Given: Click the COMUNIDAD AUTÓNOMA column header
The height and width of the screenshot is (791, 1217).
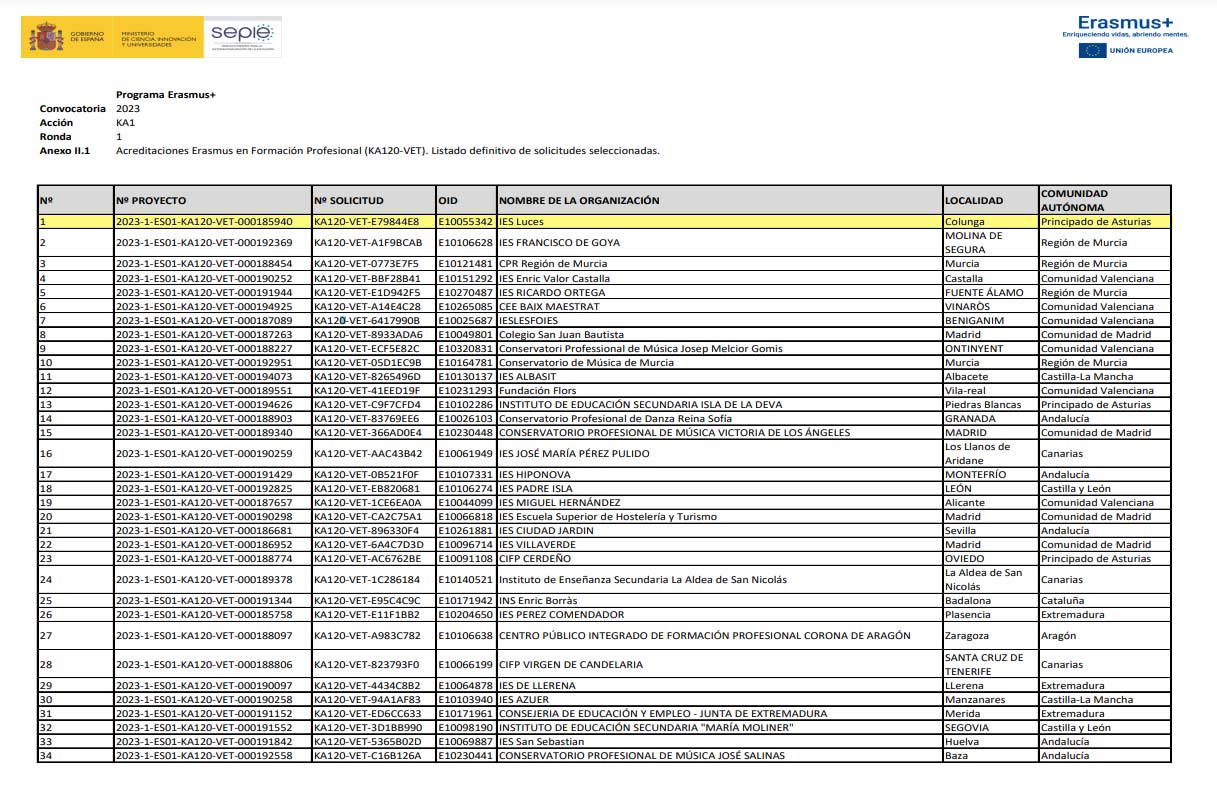Looking at the screenshot, I should click(x=1074, y=200).
